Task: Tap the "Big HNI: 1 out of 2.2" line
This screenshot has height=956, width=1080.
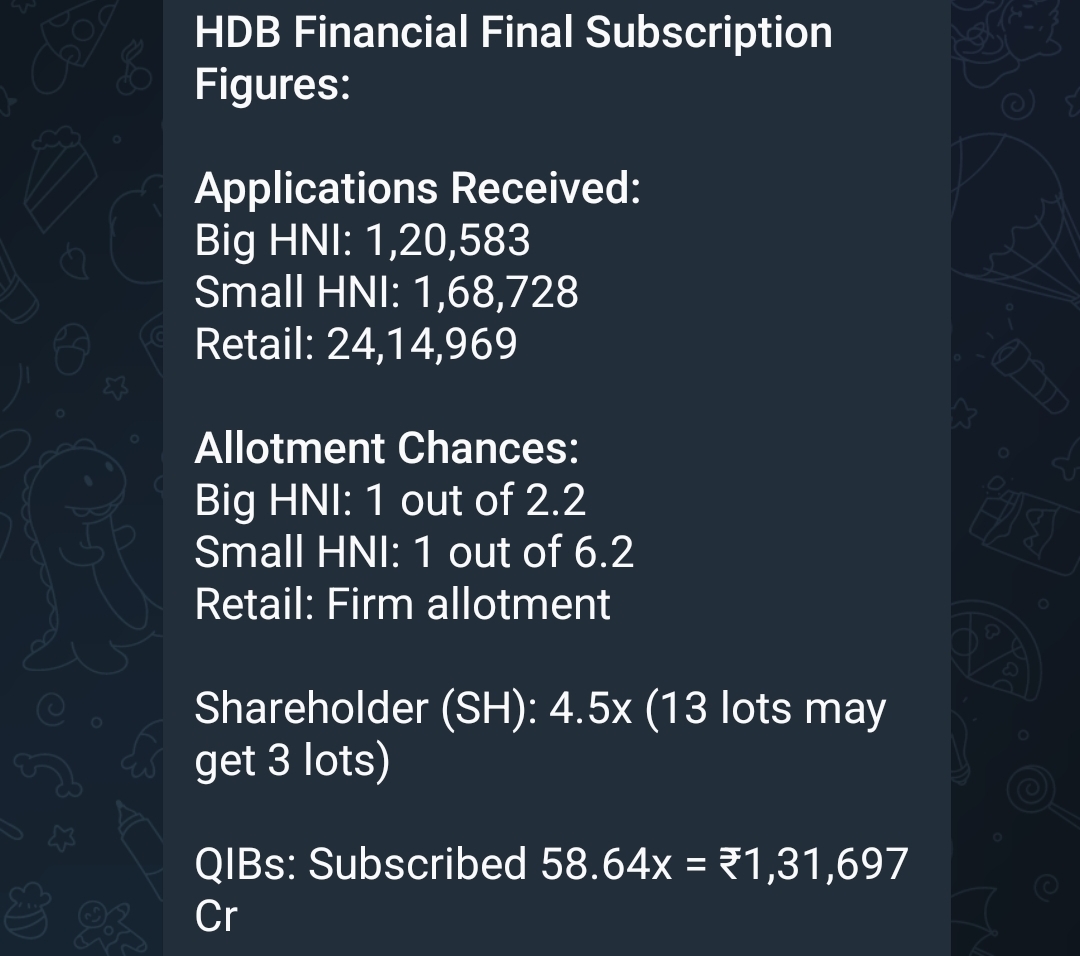Action: [x=390, y=500]
